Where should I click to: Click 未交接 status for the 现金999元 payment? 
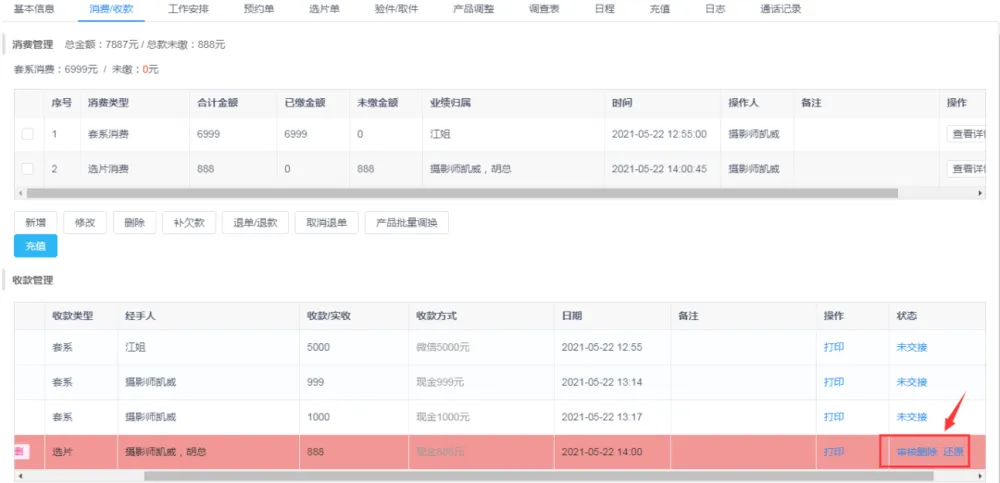click(x=911, y=382)
